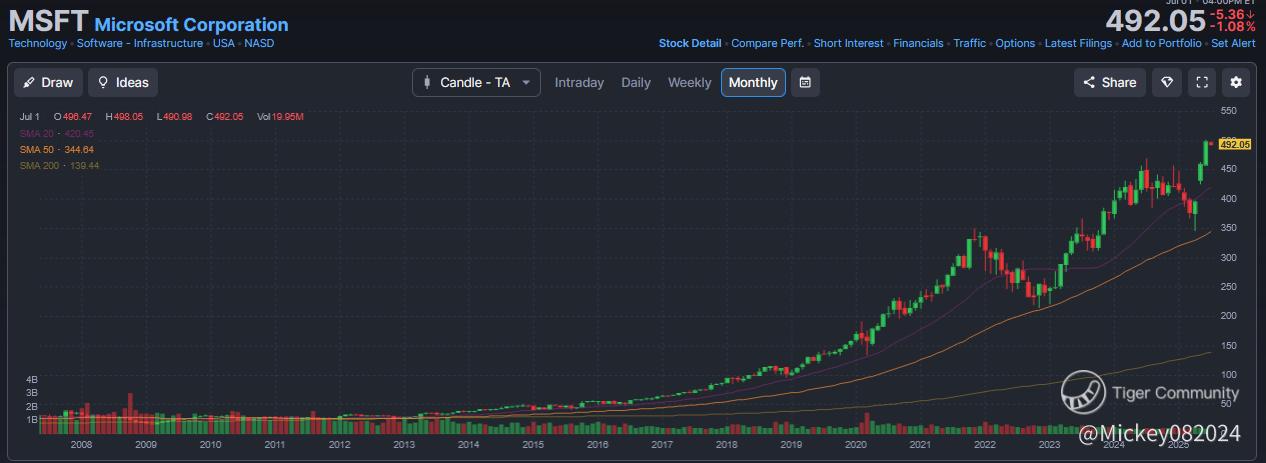1266x463 pixels.
Task: Open Software - Infrastructure industry link
Action: pos(139,44)
